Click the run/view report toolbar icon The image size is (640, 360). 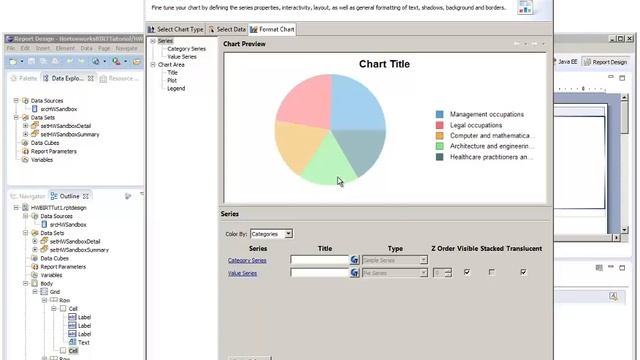click(96, 62)
